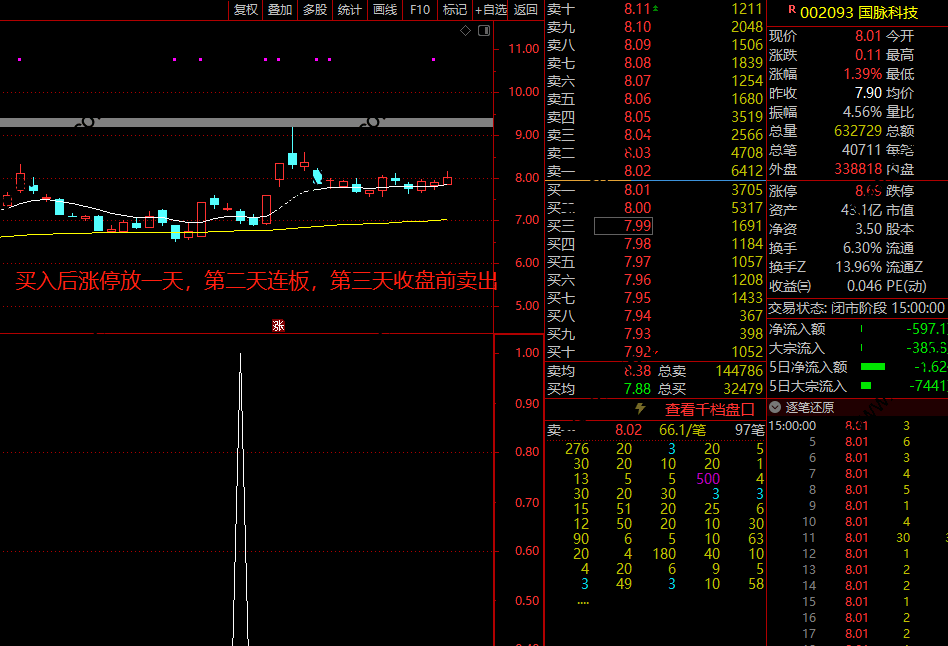Viewport: 948px width, 646px height.
Task: Expand the 逐笔还原 dropdown arrow
Action: coord(774,407)
